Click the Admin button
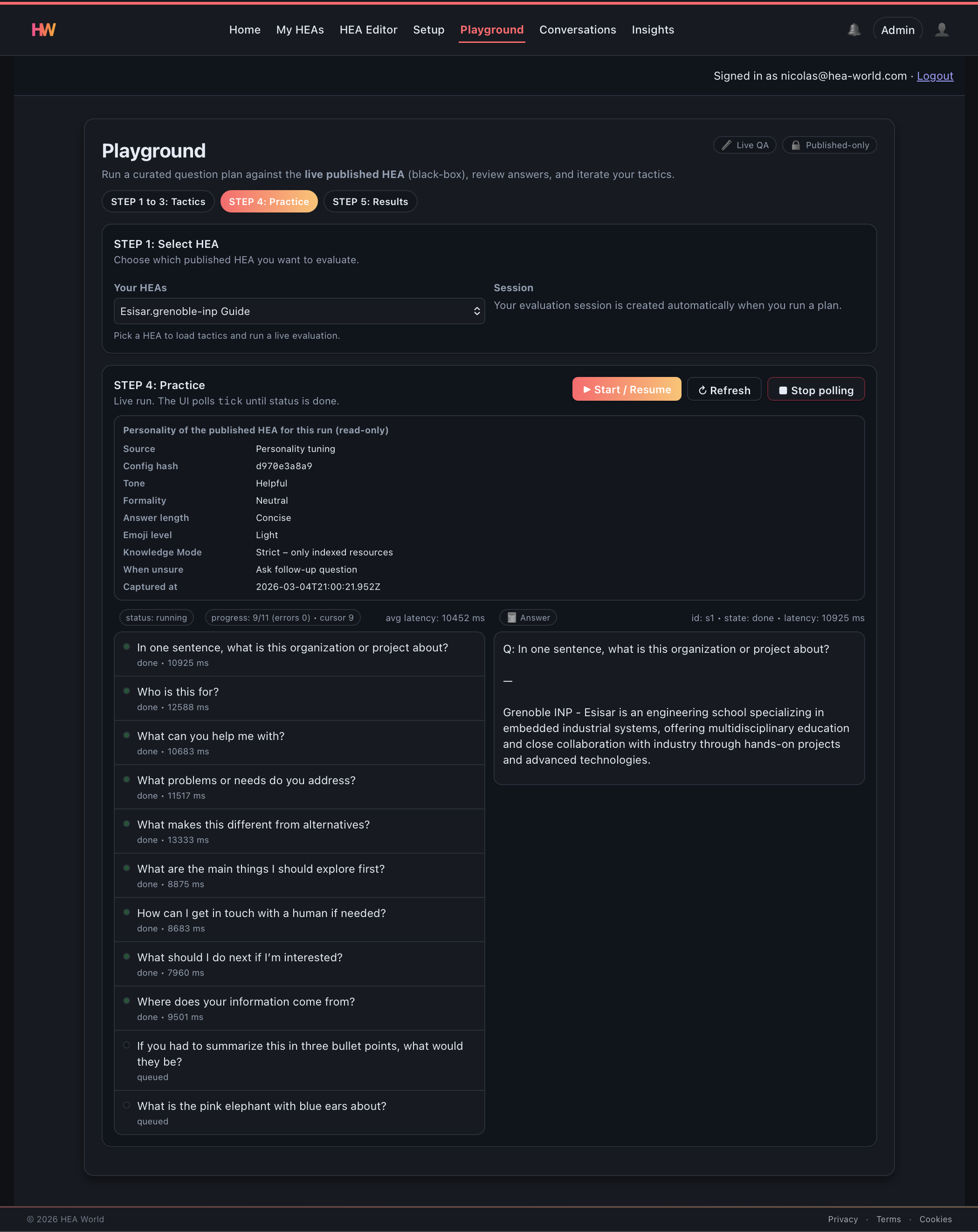 click(897, 30)
